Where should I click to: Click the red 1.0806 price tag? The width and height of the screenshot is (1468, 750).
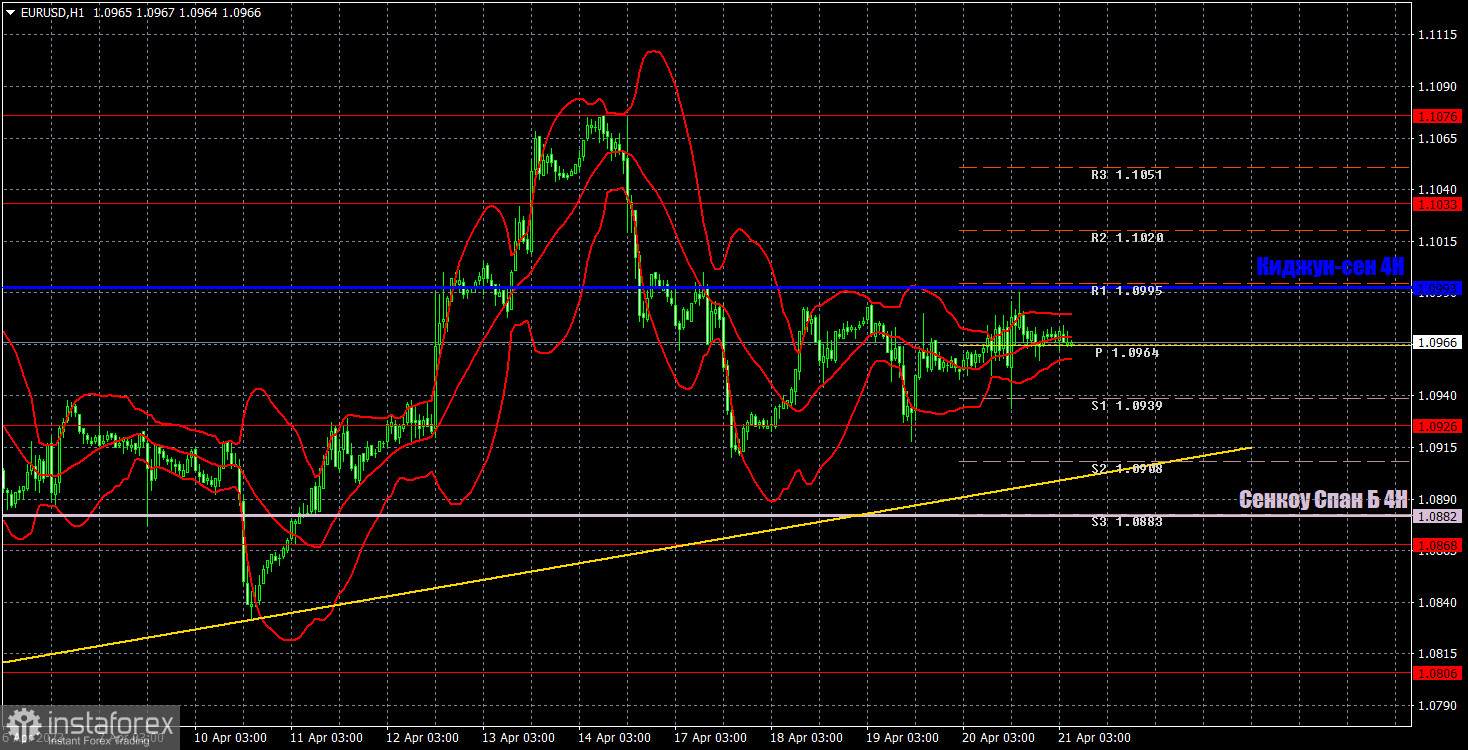[1438, 673]
